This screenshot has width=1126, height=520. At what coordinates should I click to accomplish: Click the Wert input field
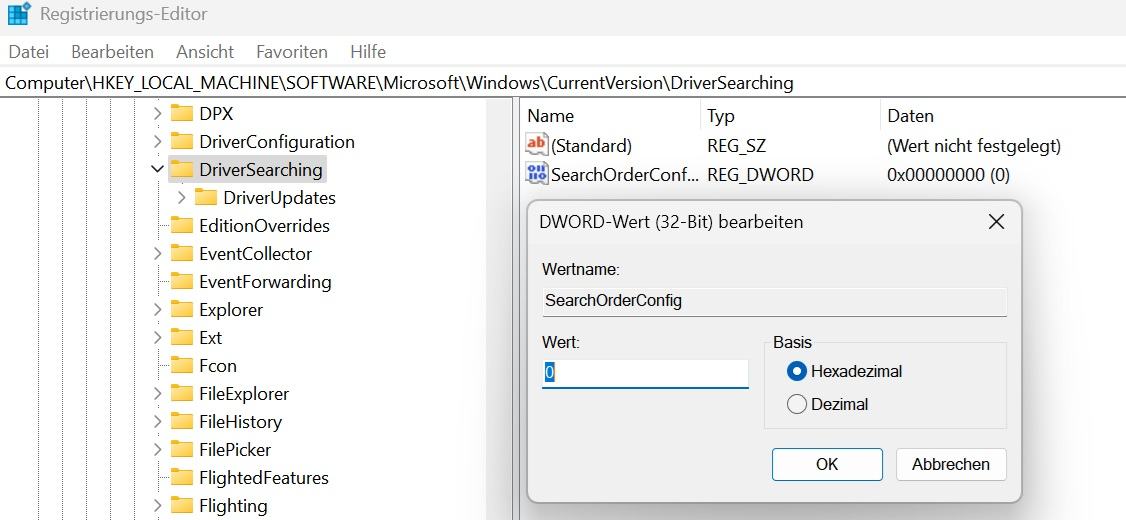point(645,373)
